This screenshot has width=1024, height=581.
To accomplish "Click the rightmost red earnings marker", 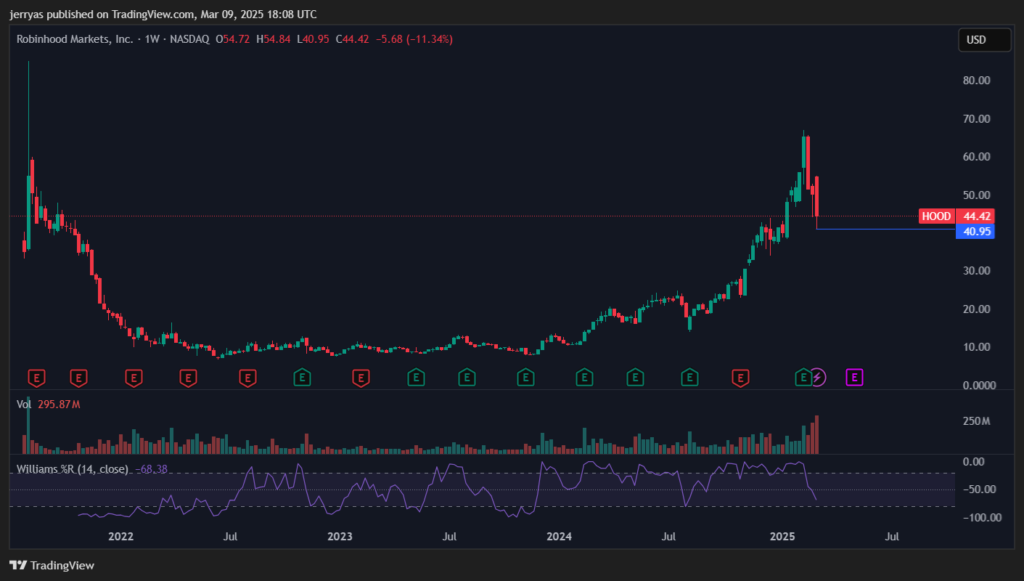I will point(741,377).
